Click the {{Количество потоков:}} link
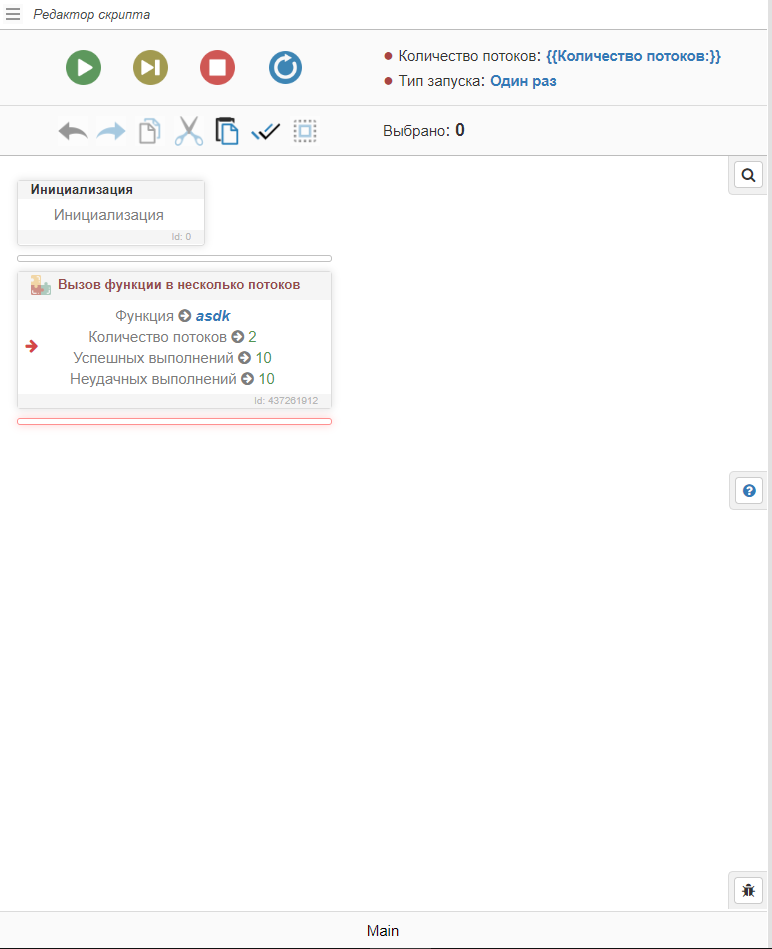The image size is (772, 949). coord(633,56)
